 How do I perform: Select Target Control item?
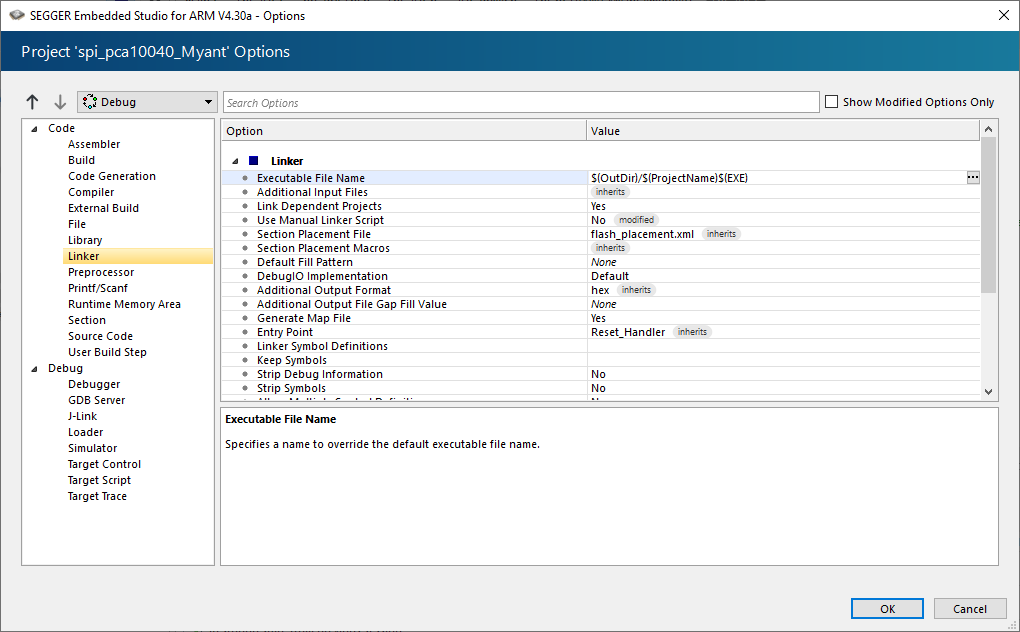104,464
